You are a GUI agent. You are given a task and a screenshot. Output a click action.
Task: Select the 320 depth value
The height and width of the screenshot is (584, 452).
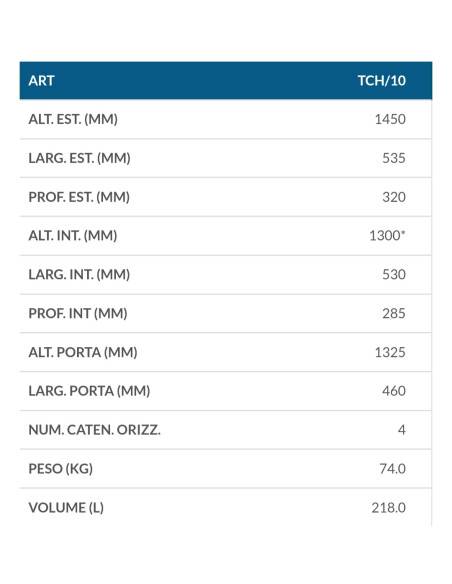pyautogui.click(x=394, y=197)
